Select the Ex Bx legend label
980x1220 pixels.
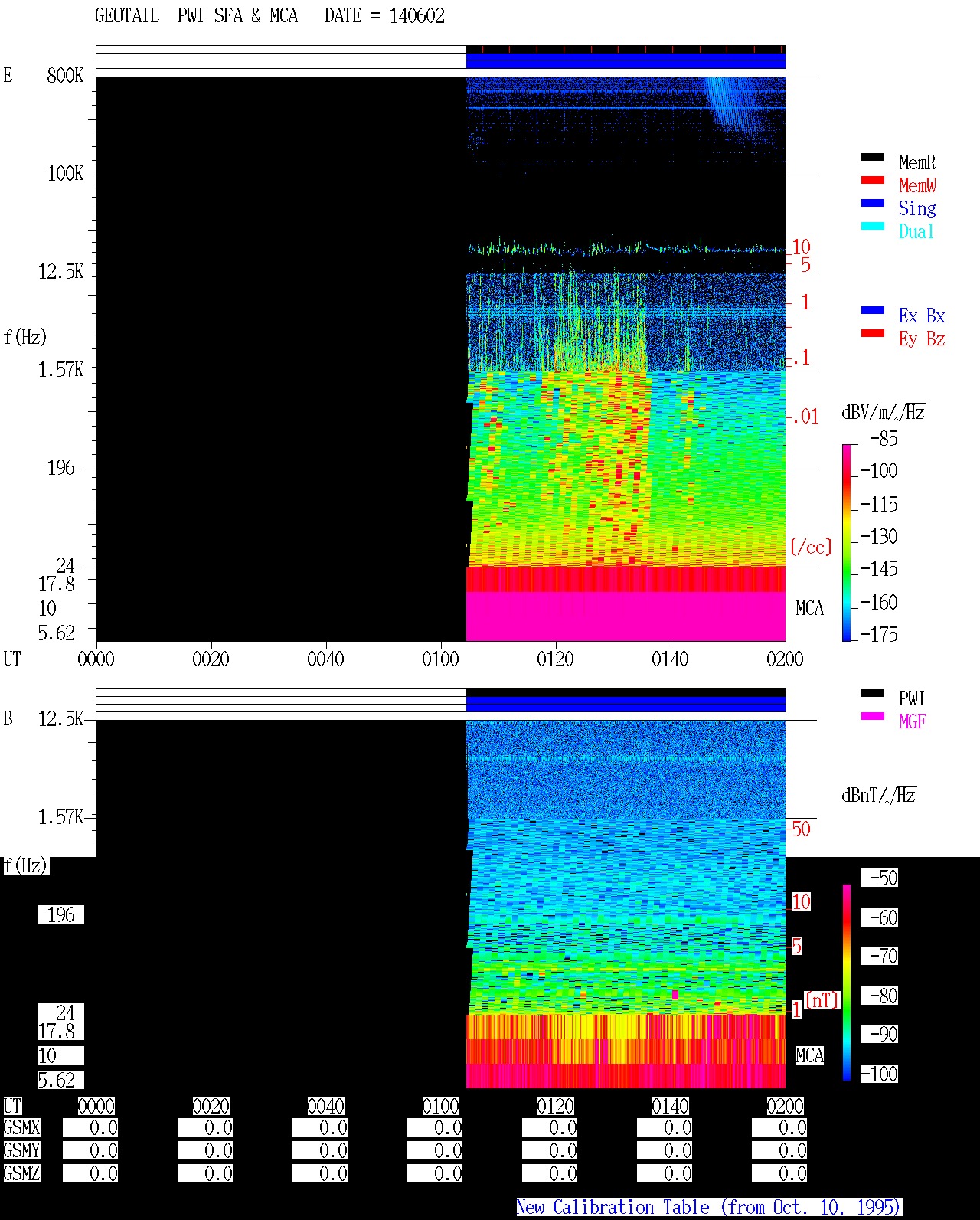922,316
